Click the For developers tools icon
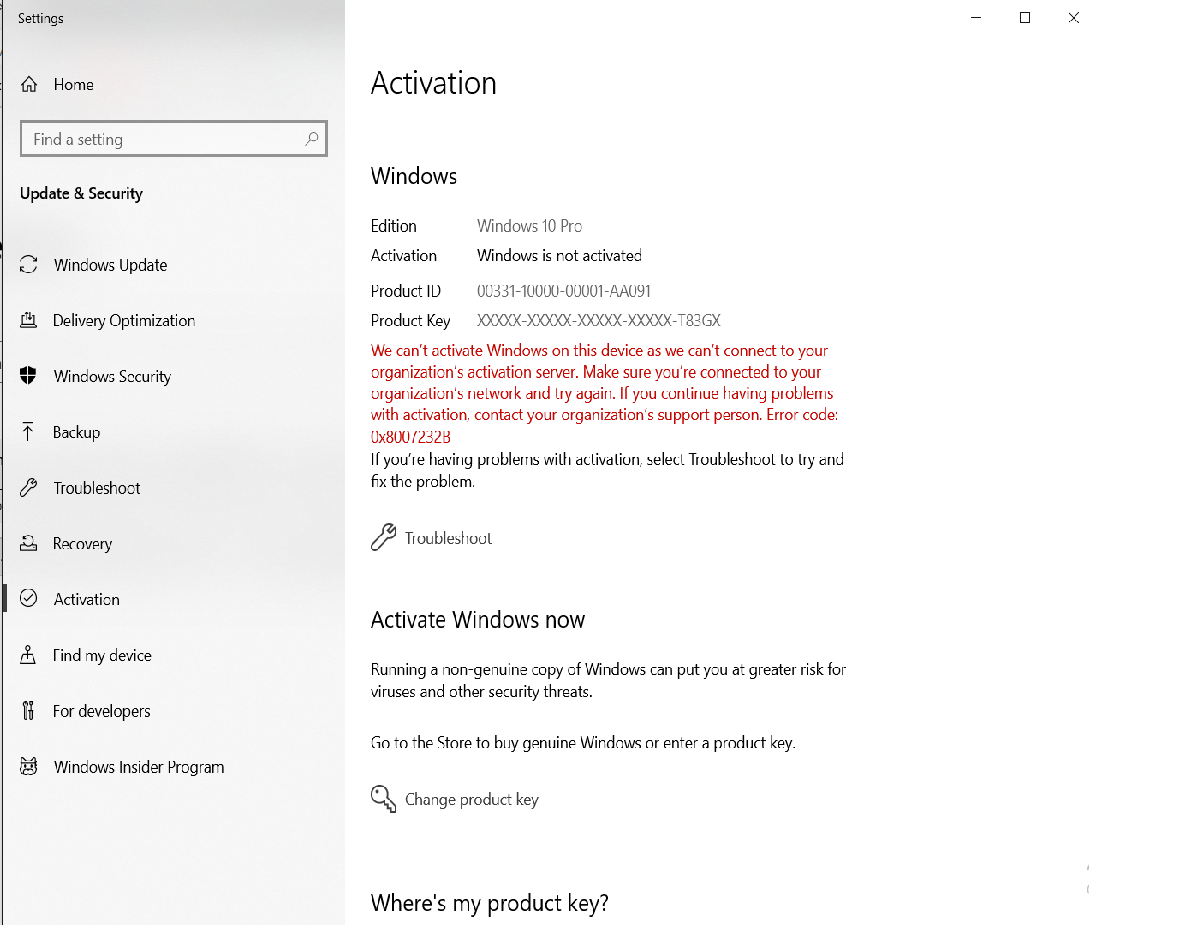 (x=29, y=710)
